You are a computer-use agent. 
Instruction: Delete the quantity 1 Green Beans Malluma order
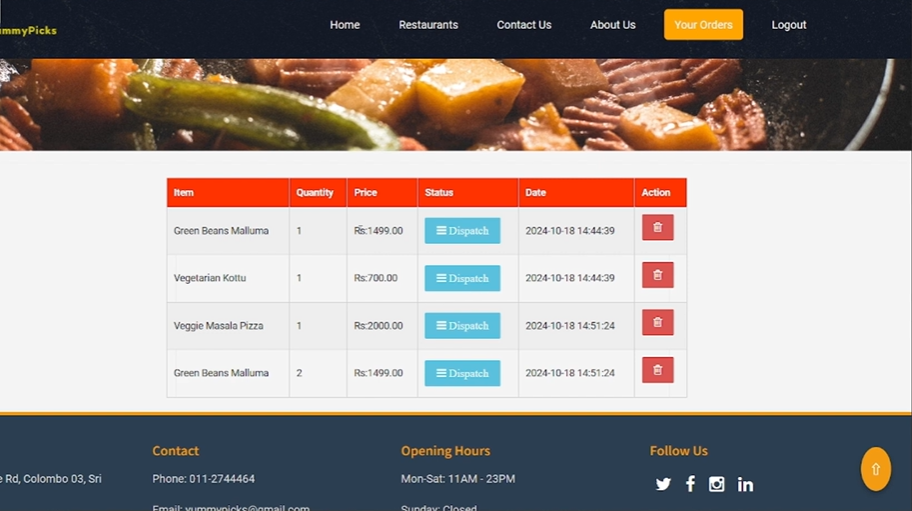(658, 227)
